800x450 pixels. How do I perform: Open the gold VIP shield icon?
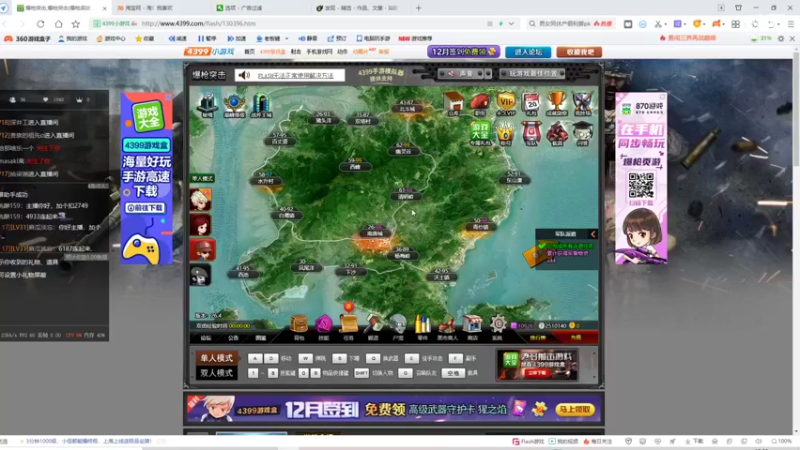[x=506, y=103]
